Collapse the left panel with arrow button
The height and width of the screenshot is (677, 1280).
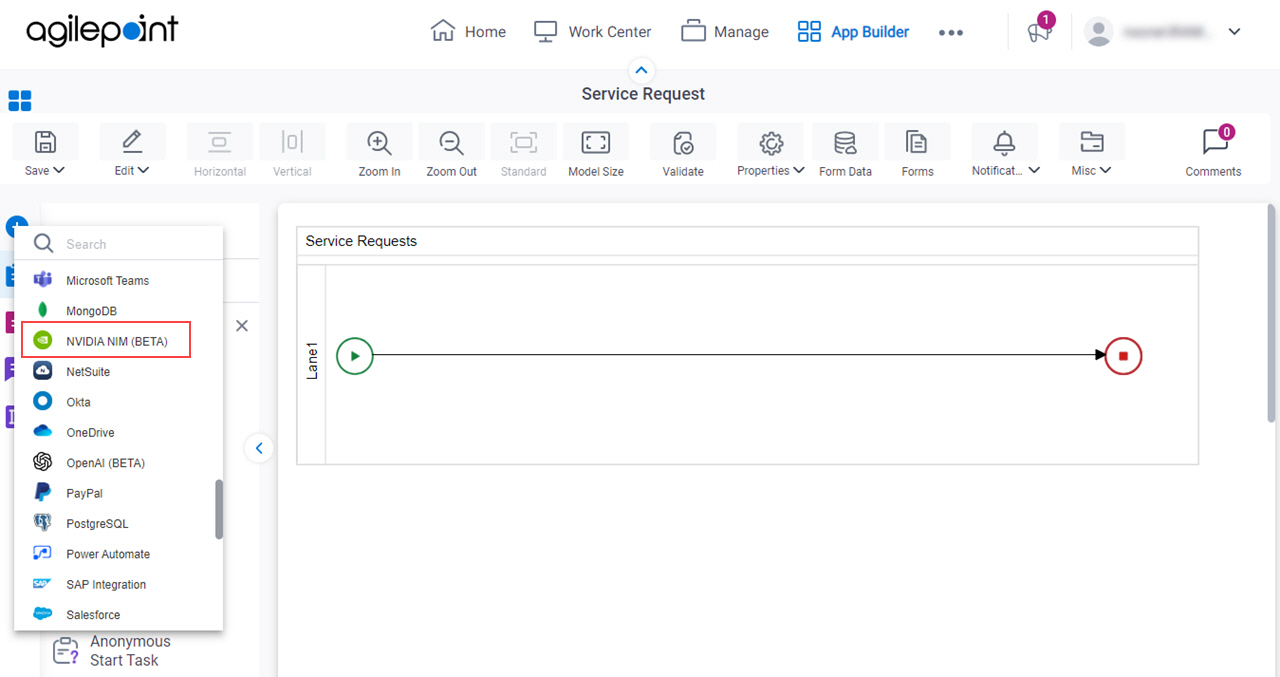[x=258, y=448]
